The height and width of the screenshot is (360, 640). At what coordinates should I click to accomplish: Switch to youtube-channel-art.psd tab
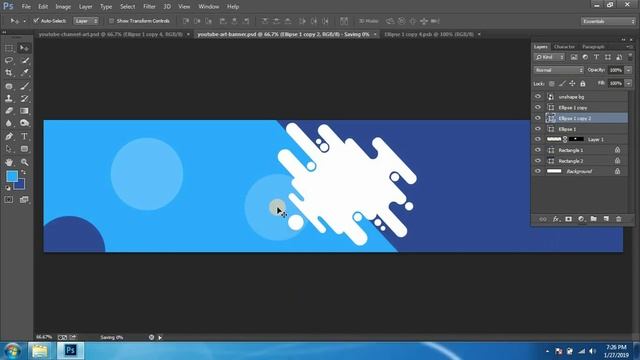pyautogui.click(x=111, y=35)
